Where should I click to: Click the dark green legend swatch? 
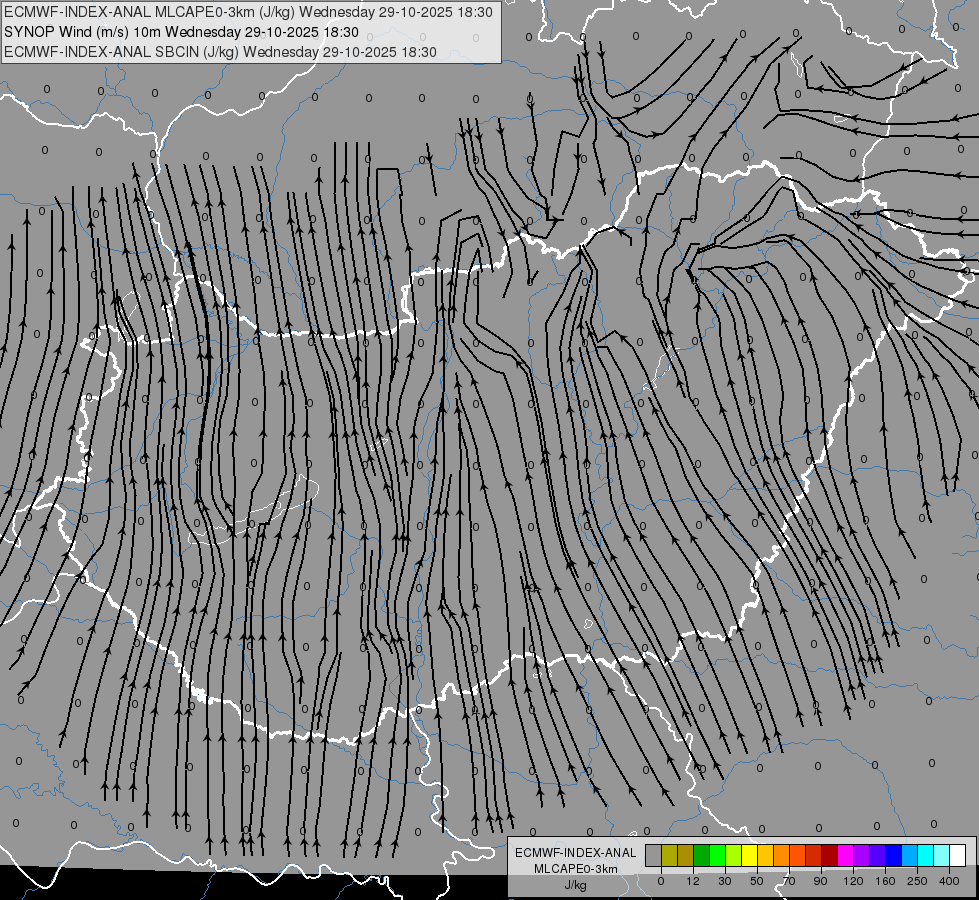(x=702, y=855)
